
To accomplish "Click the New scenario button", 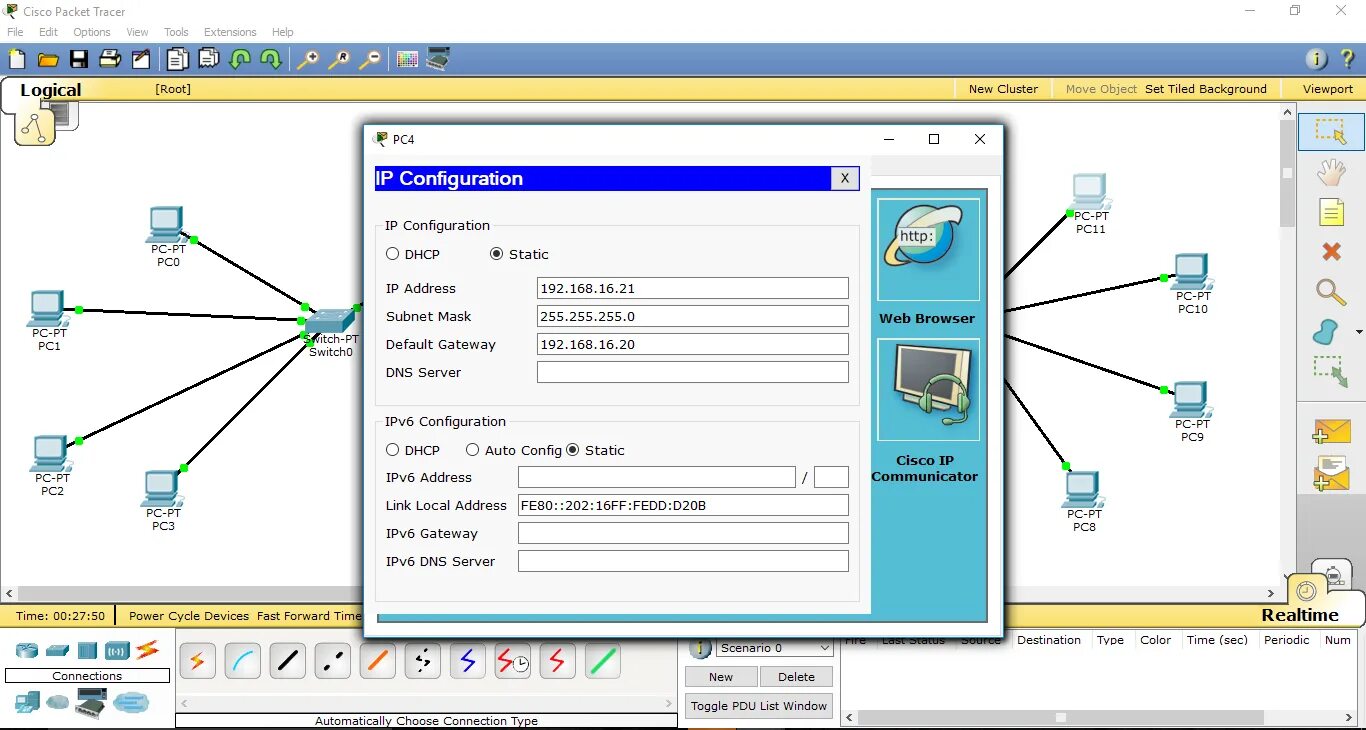I will pos(721,677).
